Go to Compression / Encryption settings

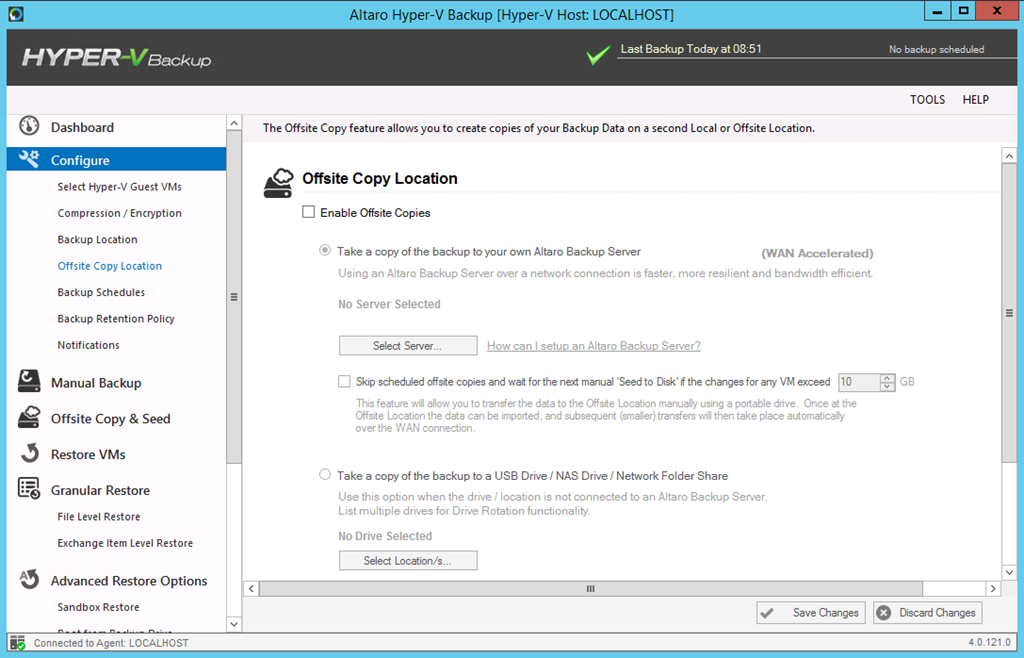(120, 213)
